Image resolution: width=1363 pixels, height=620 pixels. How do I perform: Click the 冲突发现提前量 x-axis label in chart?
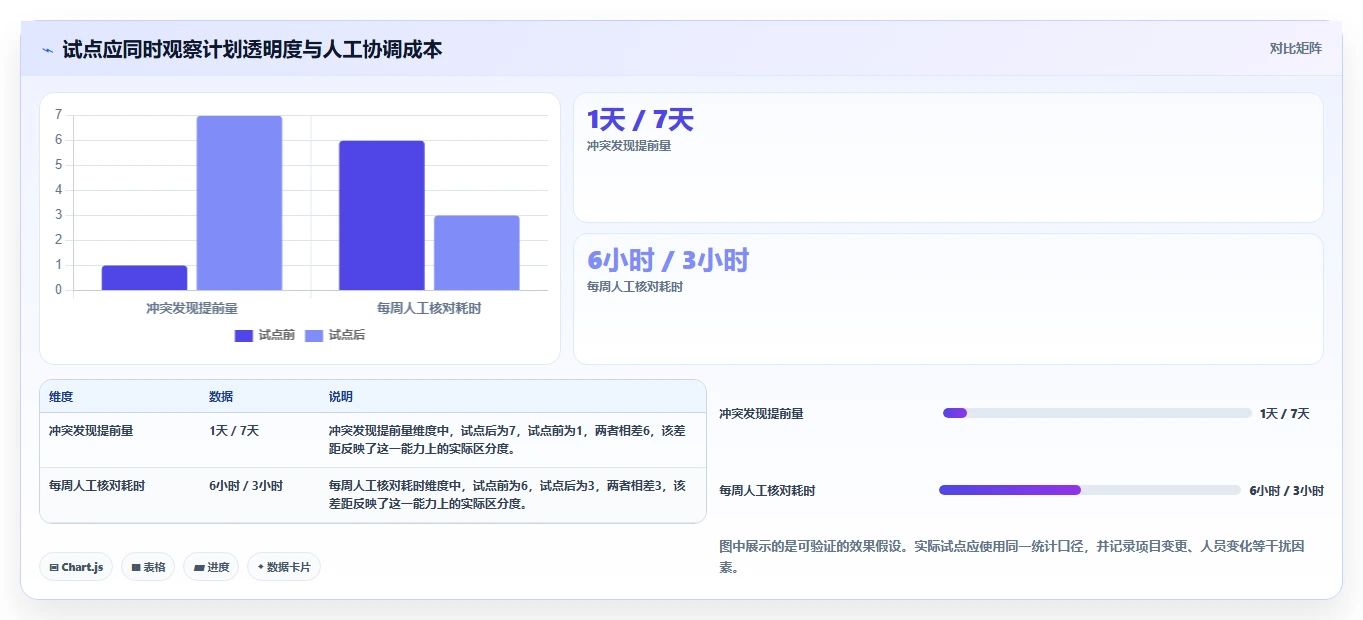pyautogui.click(x=192, y=308)
